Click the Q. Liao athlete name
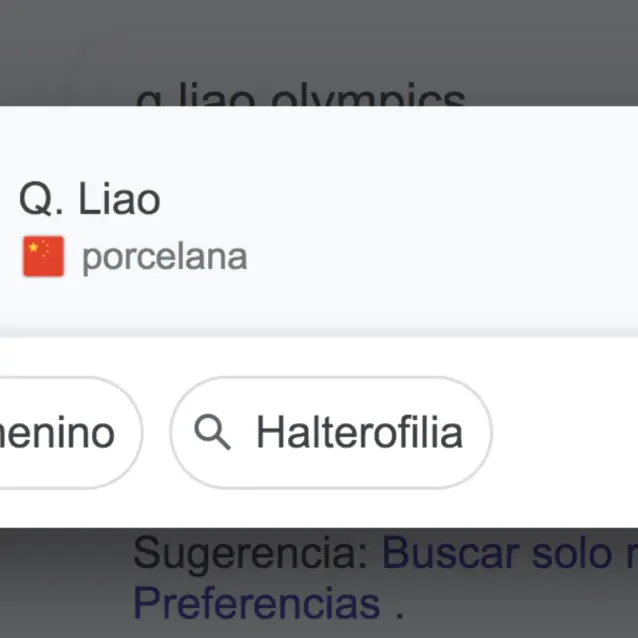Viewport: 638px width, 638px height. pyautogui.click(x=90, y=200)
